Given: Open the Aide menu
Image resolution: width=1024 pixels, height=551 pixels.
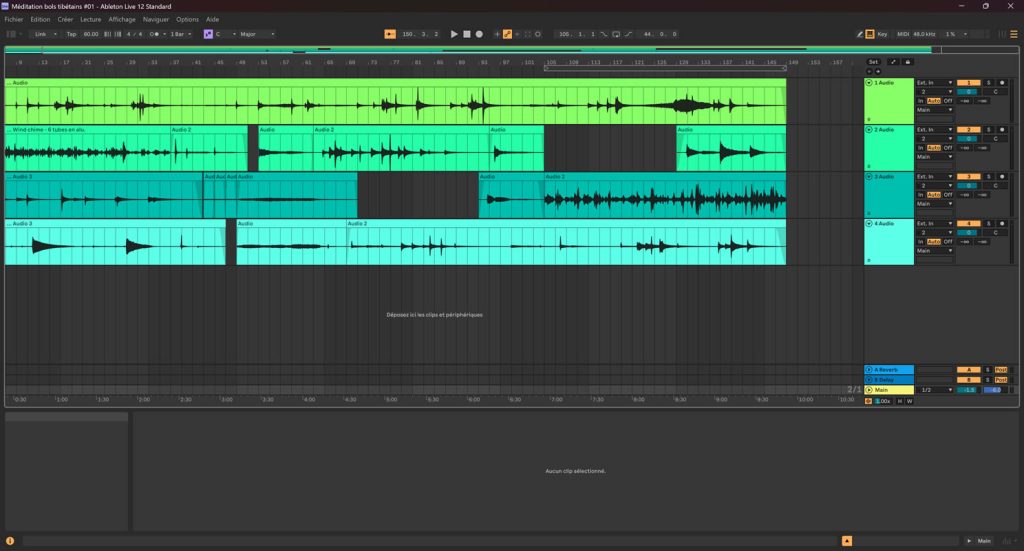Looking at the screenshot, I should pos(212,20).
